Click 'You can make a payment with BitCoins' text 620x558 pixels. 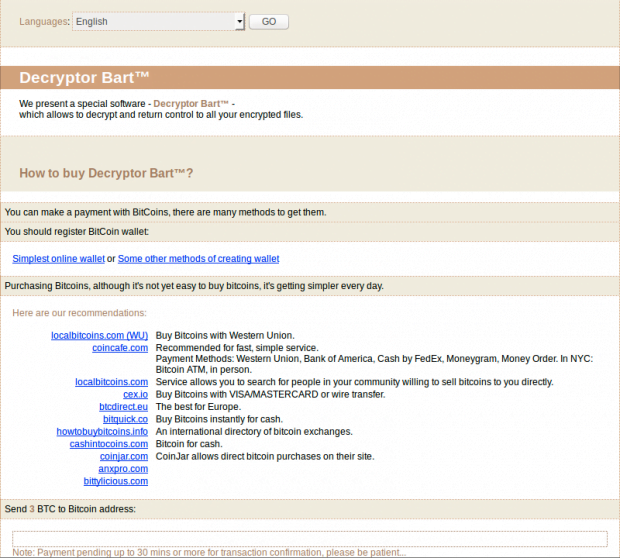165,212
